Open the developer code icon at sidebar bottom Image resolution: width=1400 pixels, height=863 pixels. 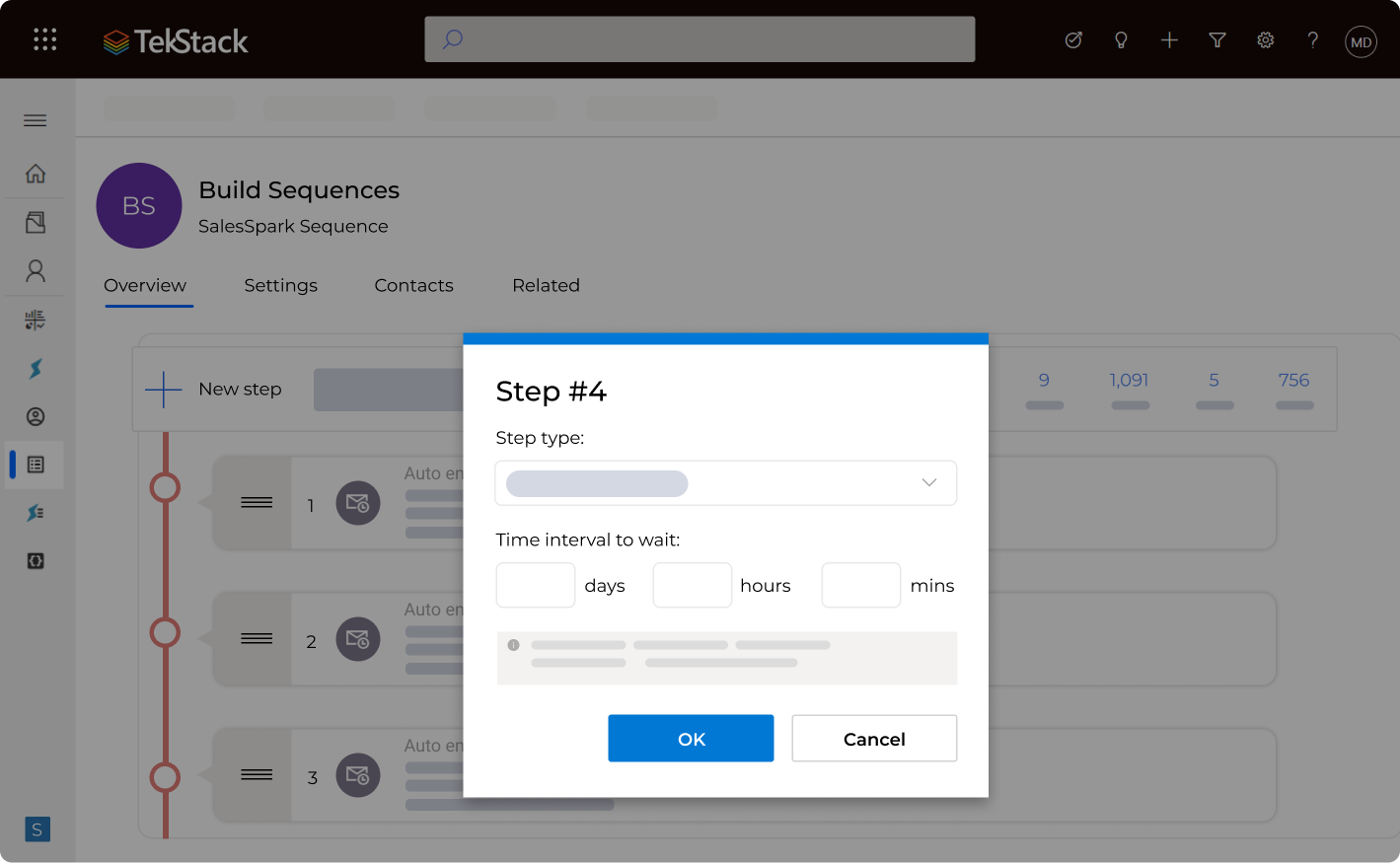click(35, 560)
